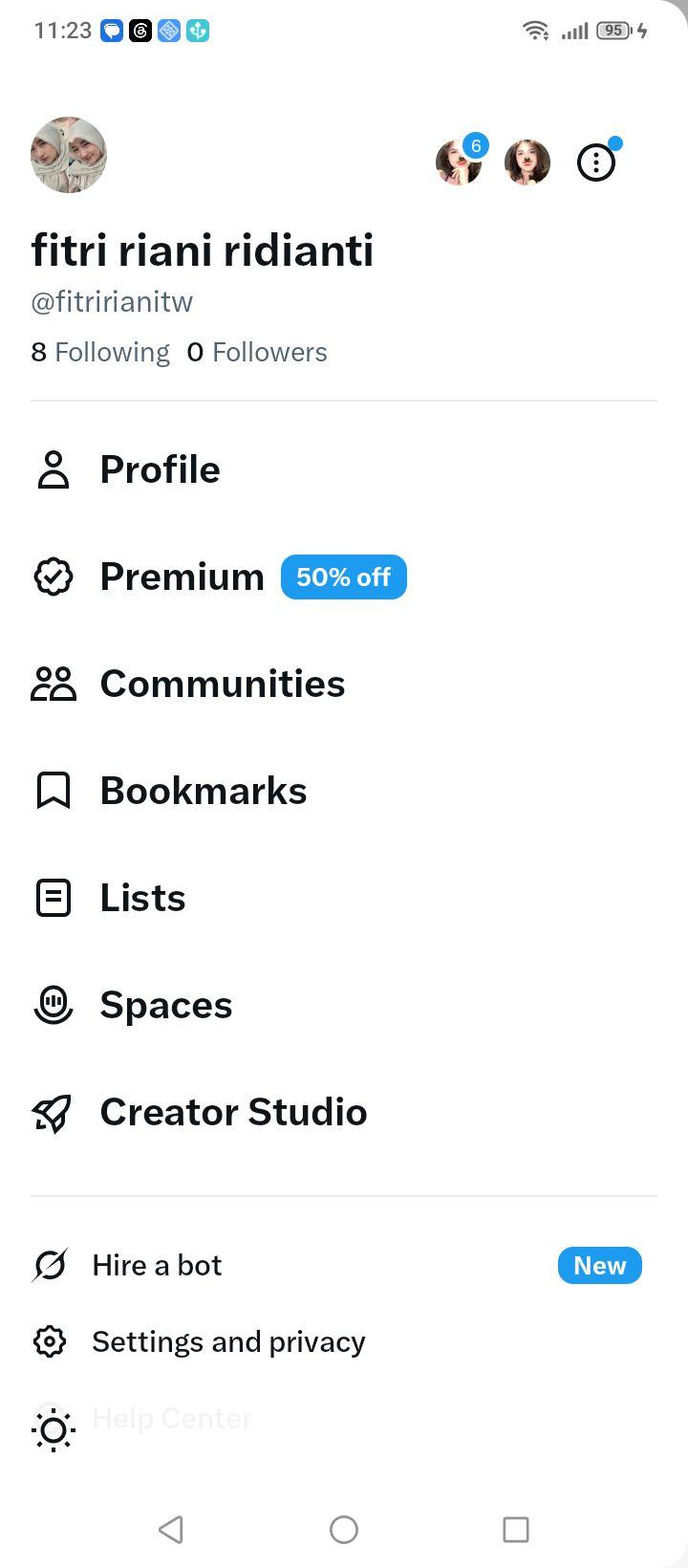
Task: Open the Spaces microphone icon
Action: pyautogui.click(x=54, y=1005)
